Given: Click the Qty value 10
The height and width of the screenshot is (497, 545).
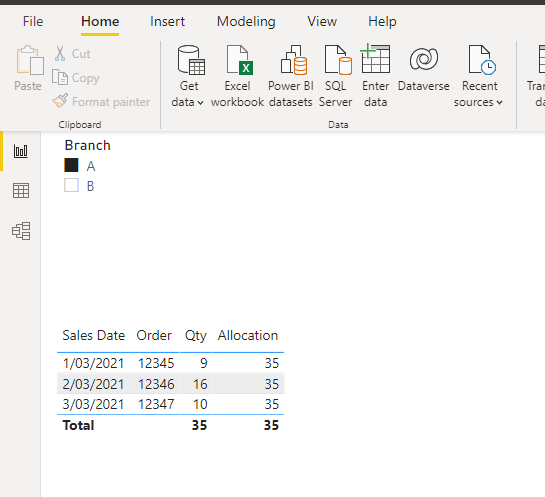Looking at the screenshot, I should (200, 404).
